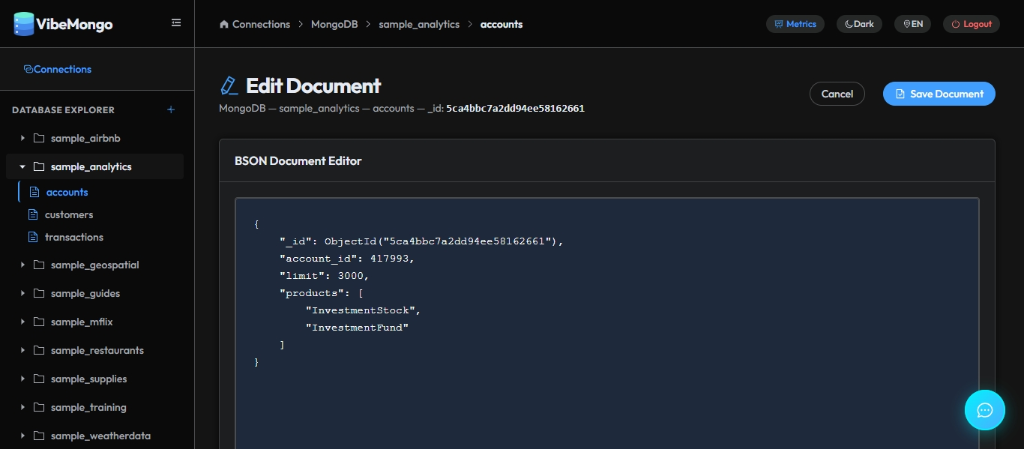Click accounts in the breadcrumb
Image resolution: width=1024 pixels, height=449 pixels.
click(x=502, y=24)
